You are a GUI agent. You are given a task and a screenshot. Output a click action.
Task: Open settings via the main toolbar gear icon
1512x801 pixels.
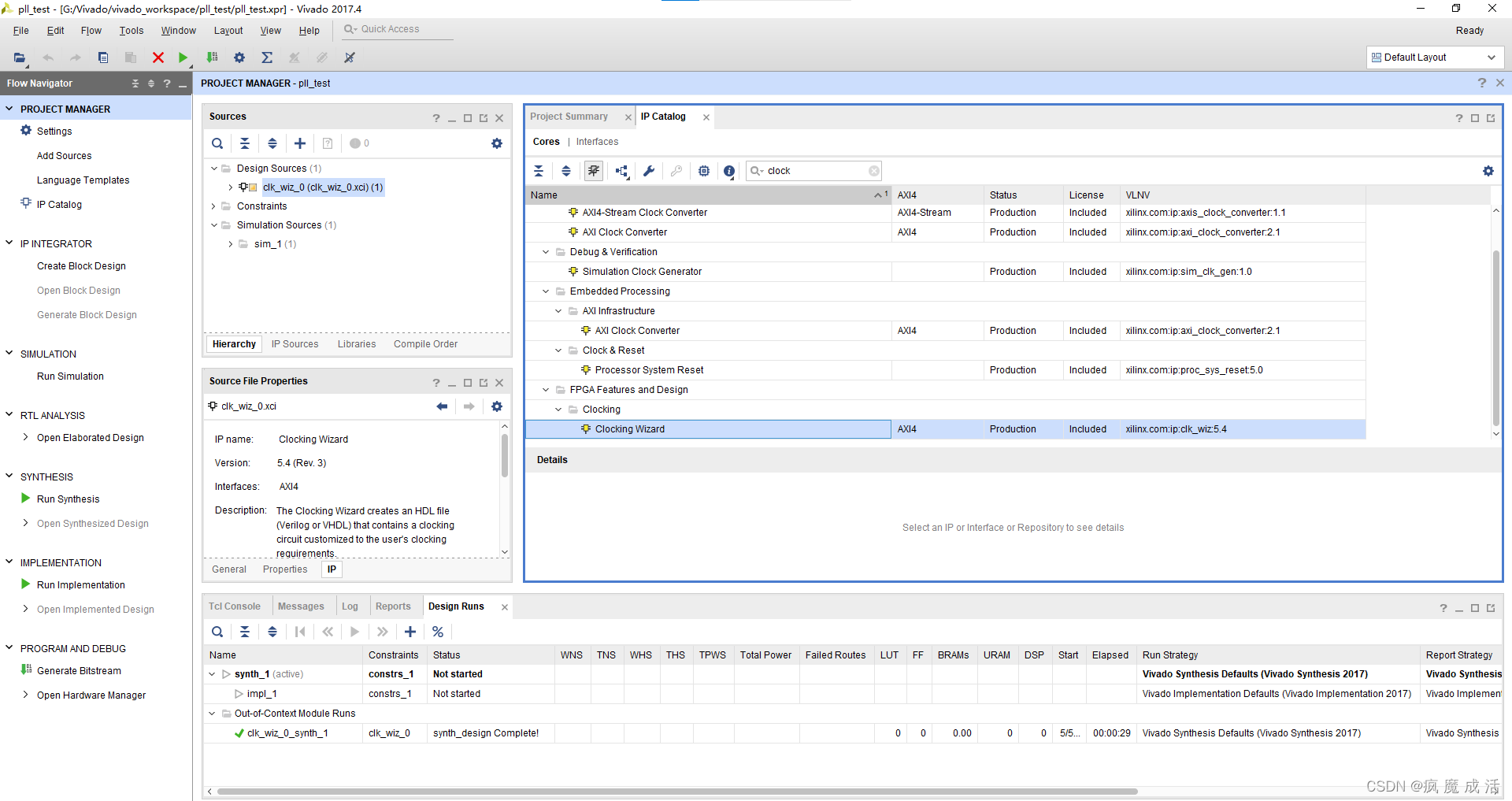[x=239, y=57]
